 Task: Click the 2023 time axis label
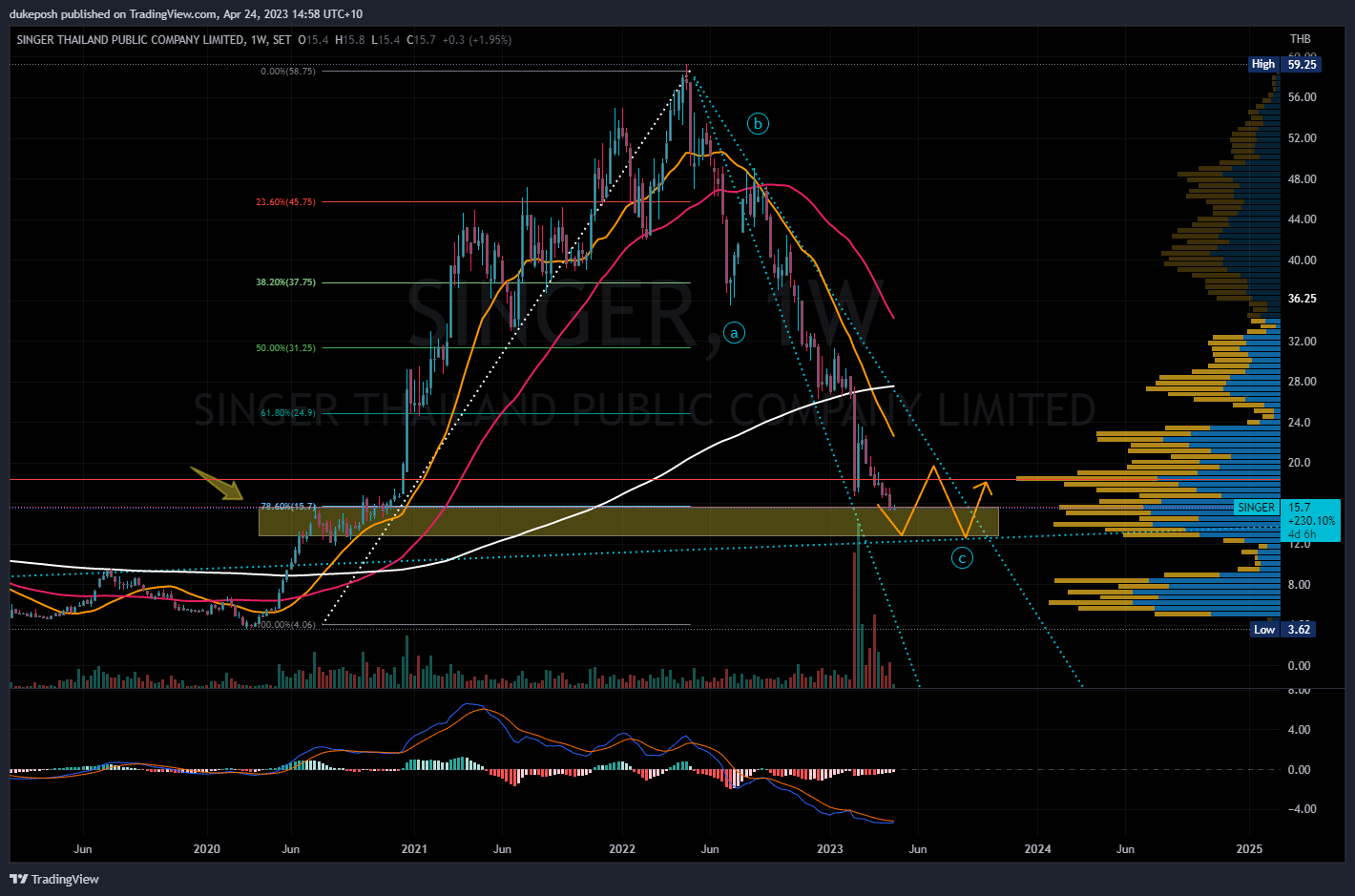click(830, 849)
